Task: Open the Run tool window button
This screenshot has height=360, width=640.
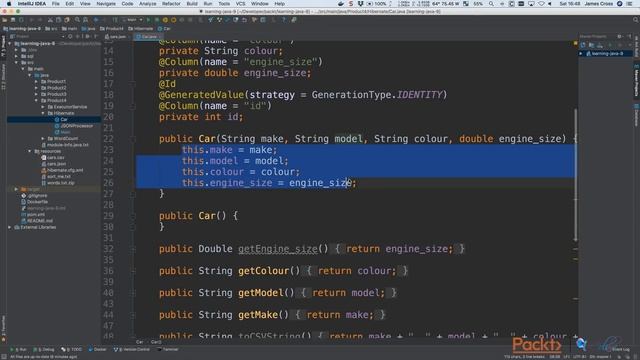Action: point(18,349)
